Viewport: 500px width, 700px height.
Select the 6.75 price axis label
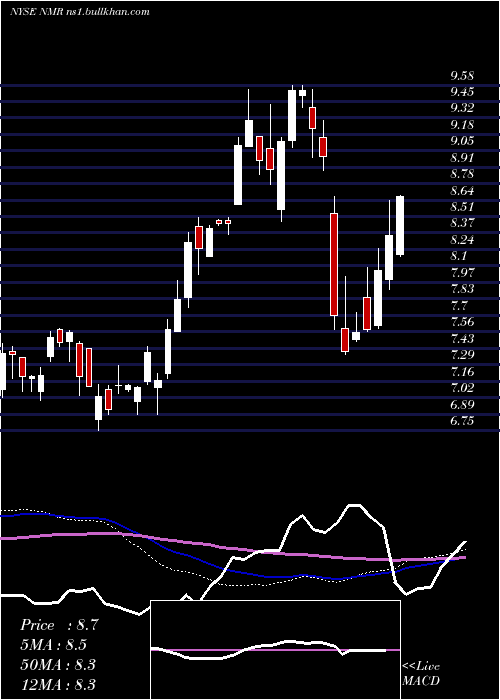[x=462, y=421]
